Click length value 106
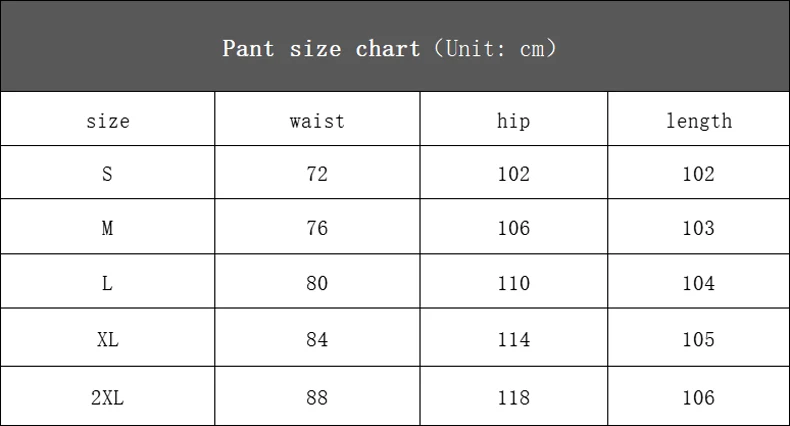Viewport: 790px width, 426px height. click(699, 398)
